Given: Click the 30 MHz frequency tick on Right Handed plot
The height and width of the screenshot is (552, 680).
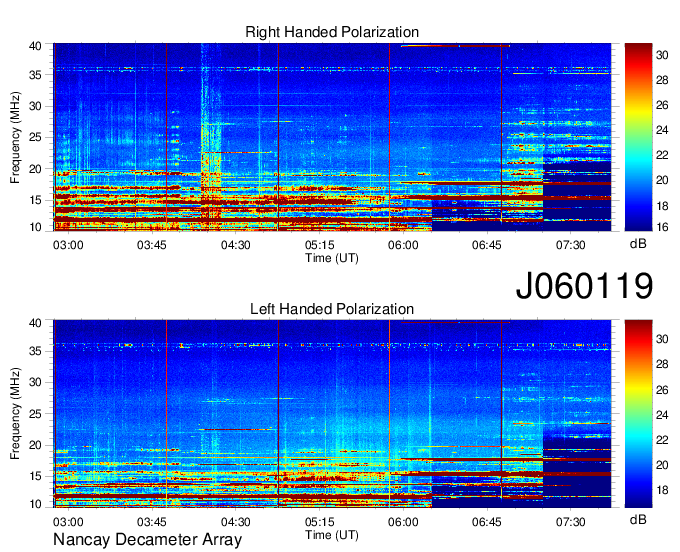Looking at the screenshot, I should (35, 106).
